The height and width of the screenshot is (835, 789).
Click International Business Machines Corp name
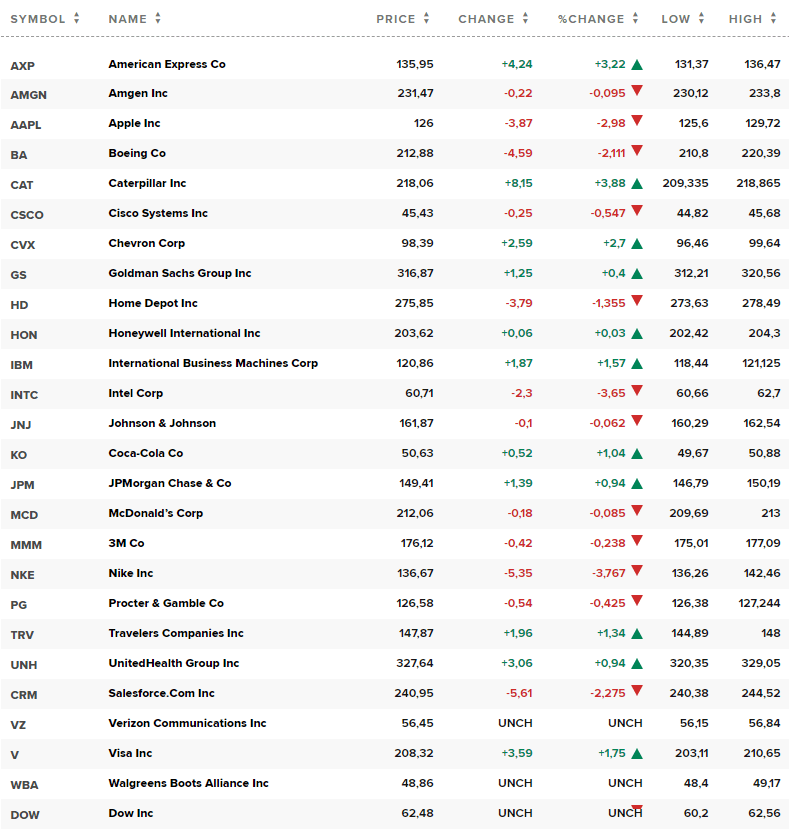click(213, 363)
